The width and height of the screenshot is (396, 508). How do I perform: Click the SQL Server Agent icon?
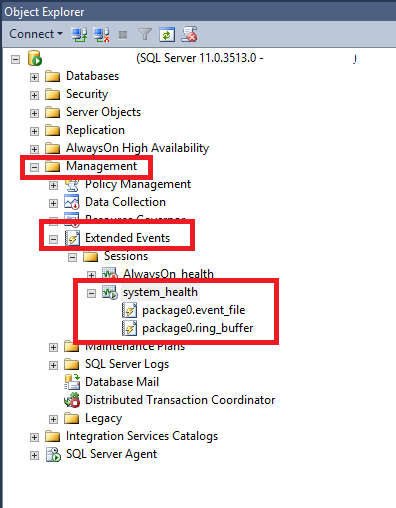click(x=53, y=454)
